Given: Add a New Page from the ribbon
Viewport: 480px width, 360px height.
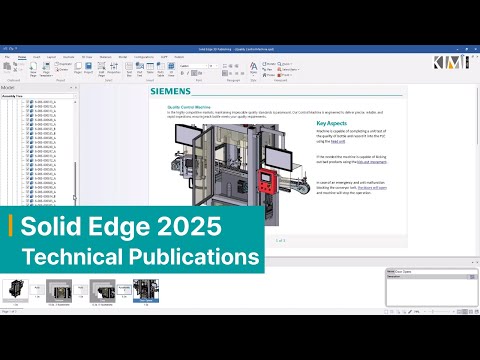Looking at the screenshot, I should (33, 69).
